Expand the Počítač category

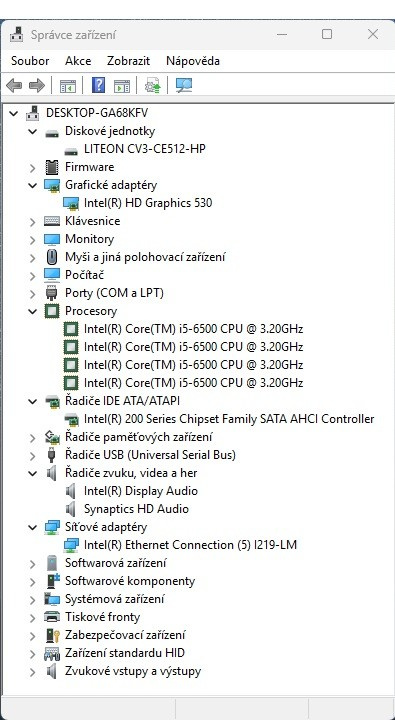[33, 276]
